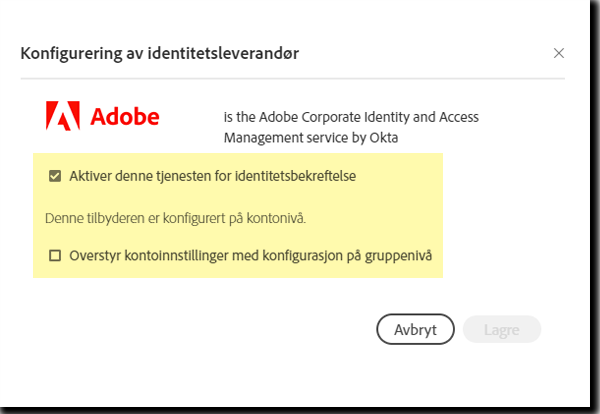Click the red Adobe logo icon
Screen dimensions: 600x414
tap(63, 117)
